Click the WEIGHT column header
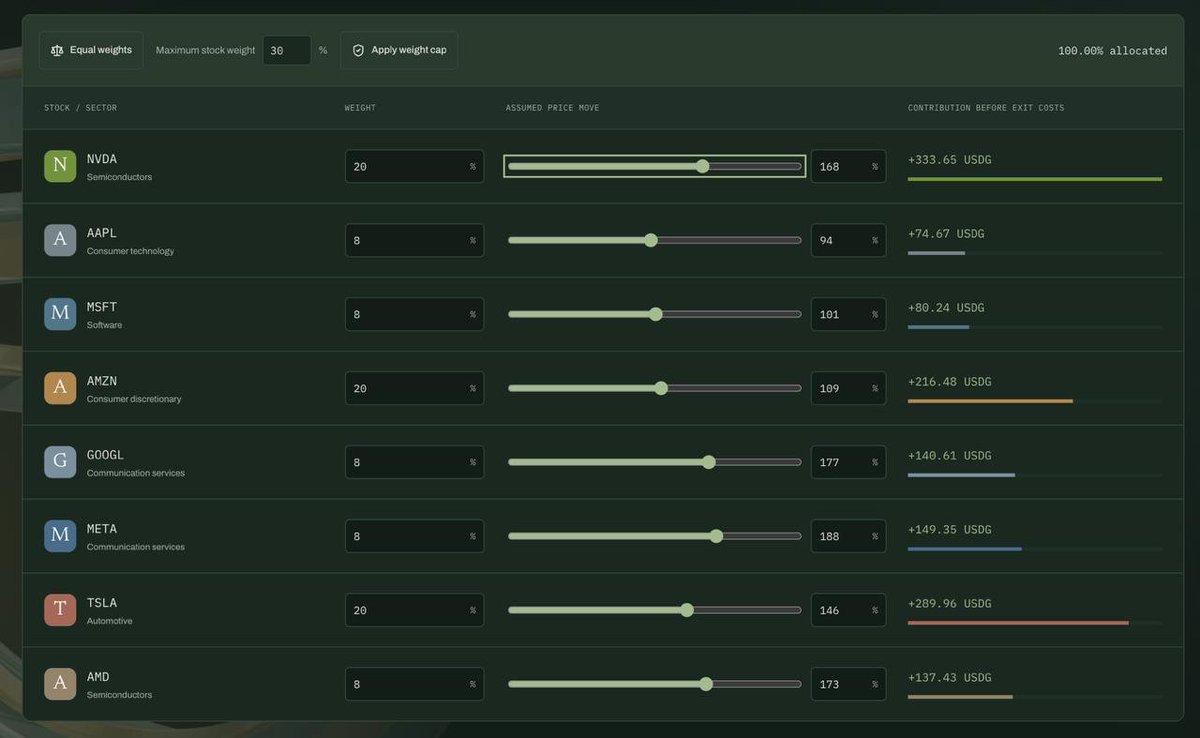The width and height of the screenshot is (1200, 738). point(360,108)
